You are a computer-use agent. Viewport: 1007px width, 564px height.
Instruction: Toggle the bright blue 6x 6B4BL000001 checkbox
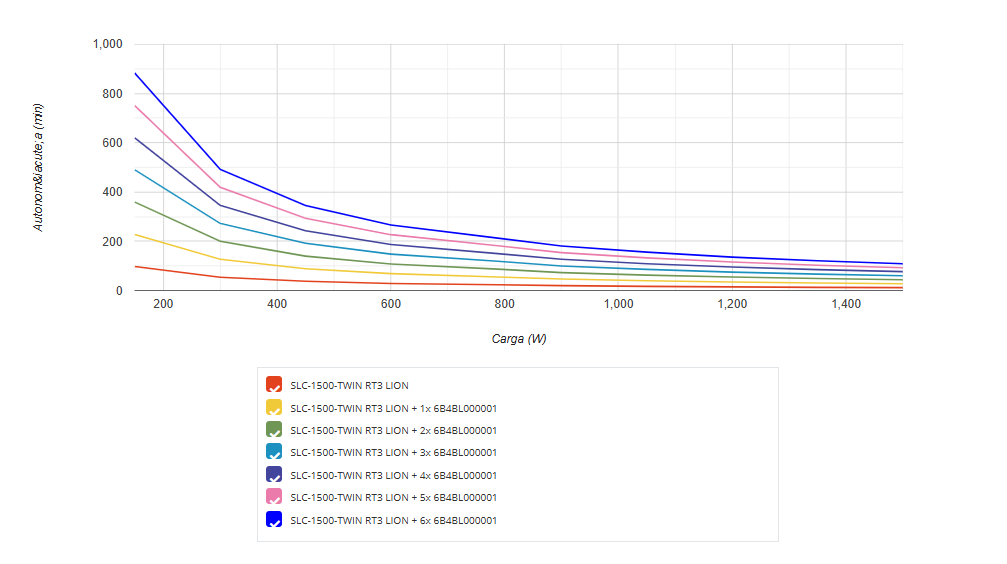[274, 520]
